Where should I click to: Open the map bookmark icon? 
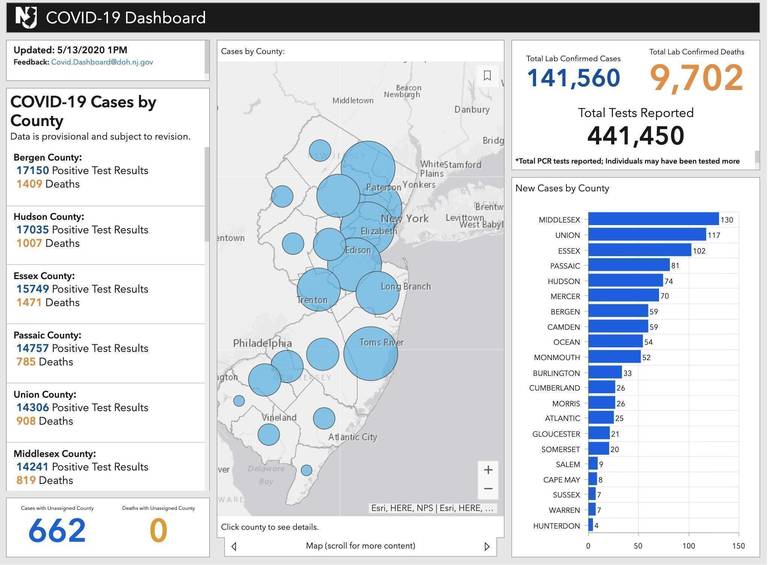487,75
